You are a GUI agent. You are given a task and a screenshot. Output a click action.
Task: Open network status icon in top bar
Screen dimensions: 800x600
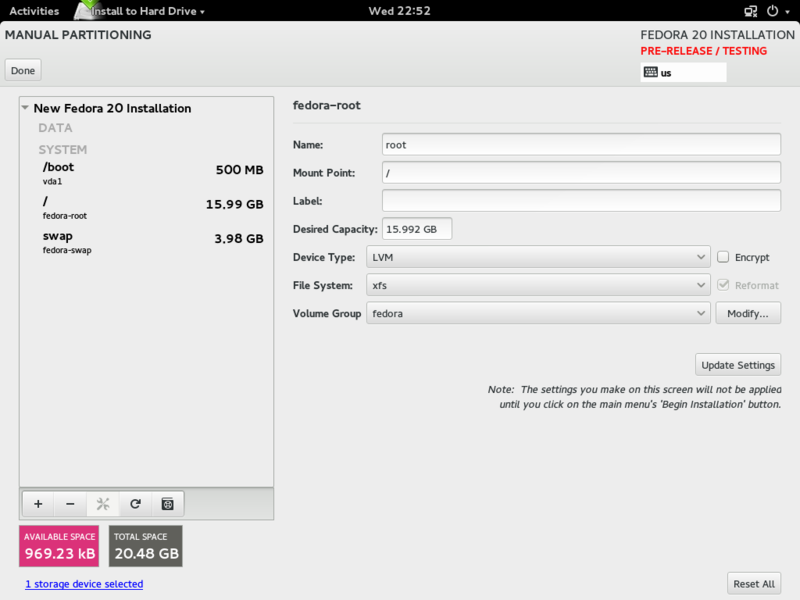coord(751,11)
